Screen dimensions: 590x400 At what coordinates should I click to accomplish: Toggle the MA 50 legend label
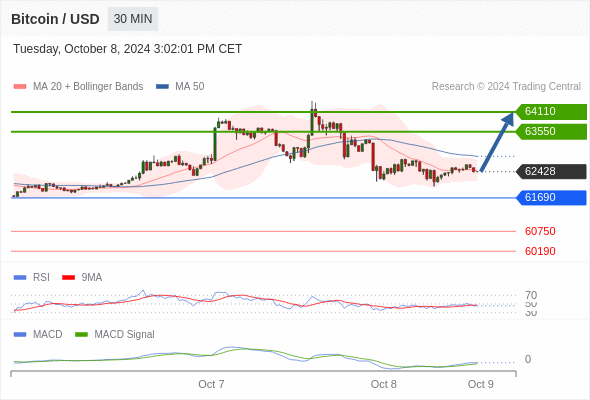190,87
